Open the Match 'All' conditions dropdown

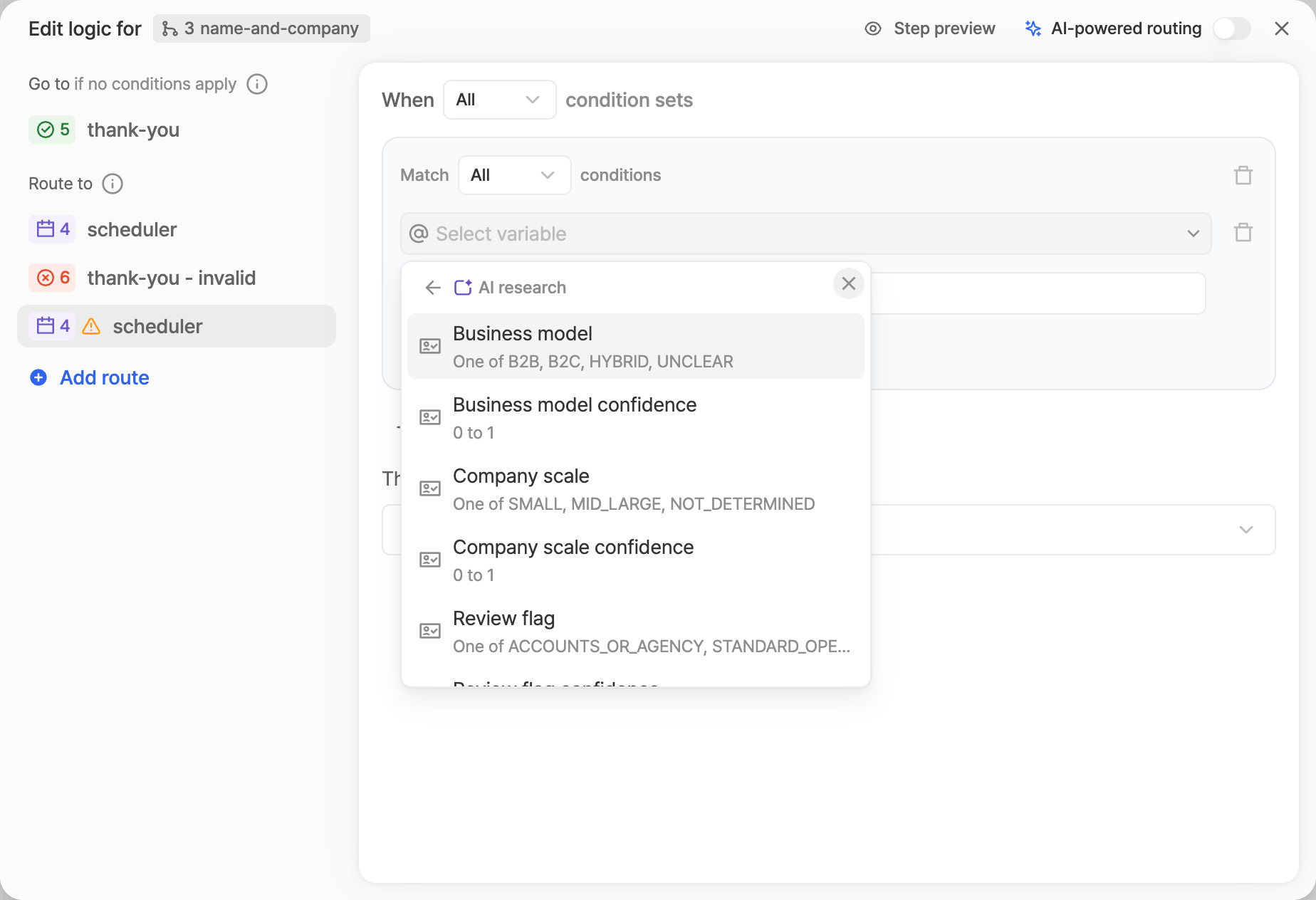pyautogui.click(x=514, y=175)
